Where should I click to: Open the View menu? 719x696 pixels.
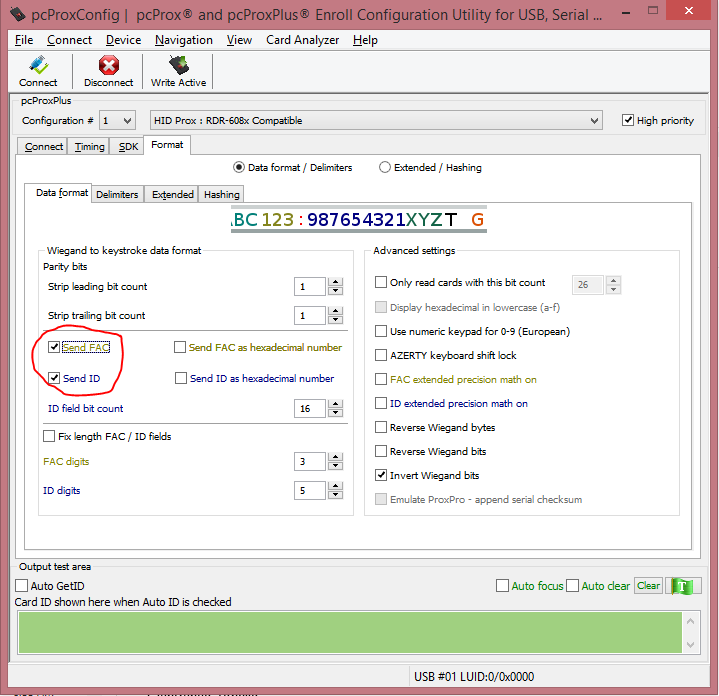tap(239, 40)
